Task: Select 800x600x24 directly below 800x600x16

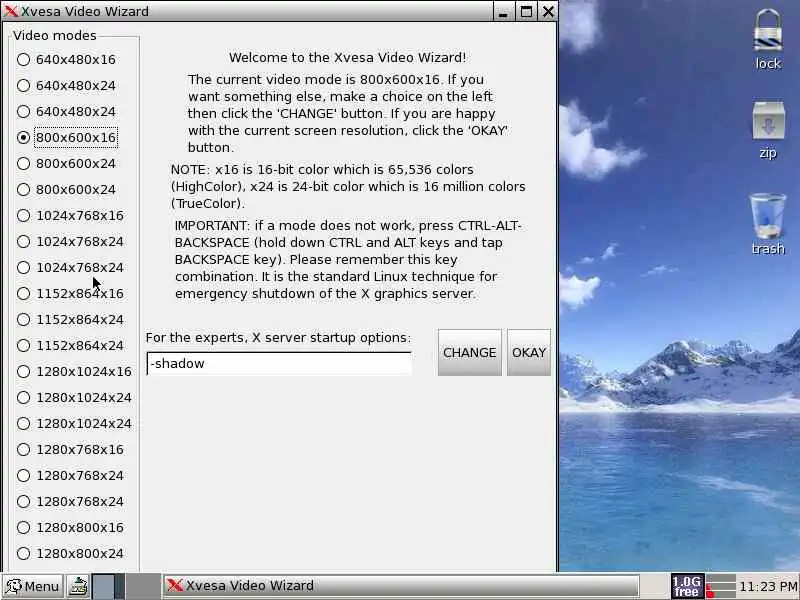Action: pos(66,163)
